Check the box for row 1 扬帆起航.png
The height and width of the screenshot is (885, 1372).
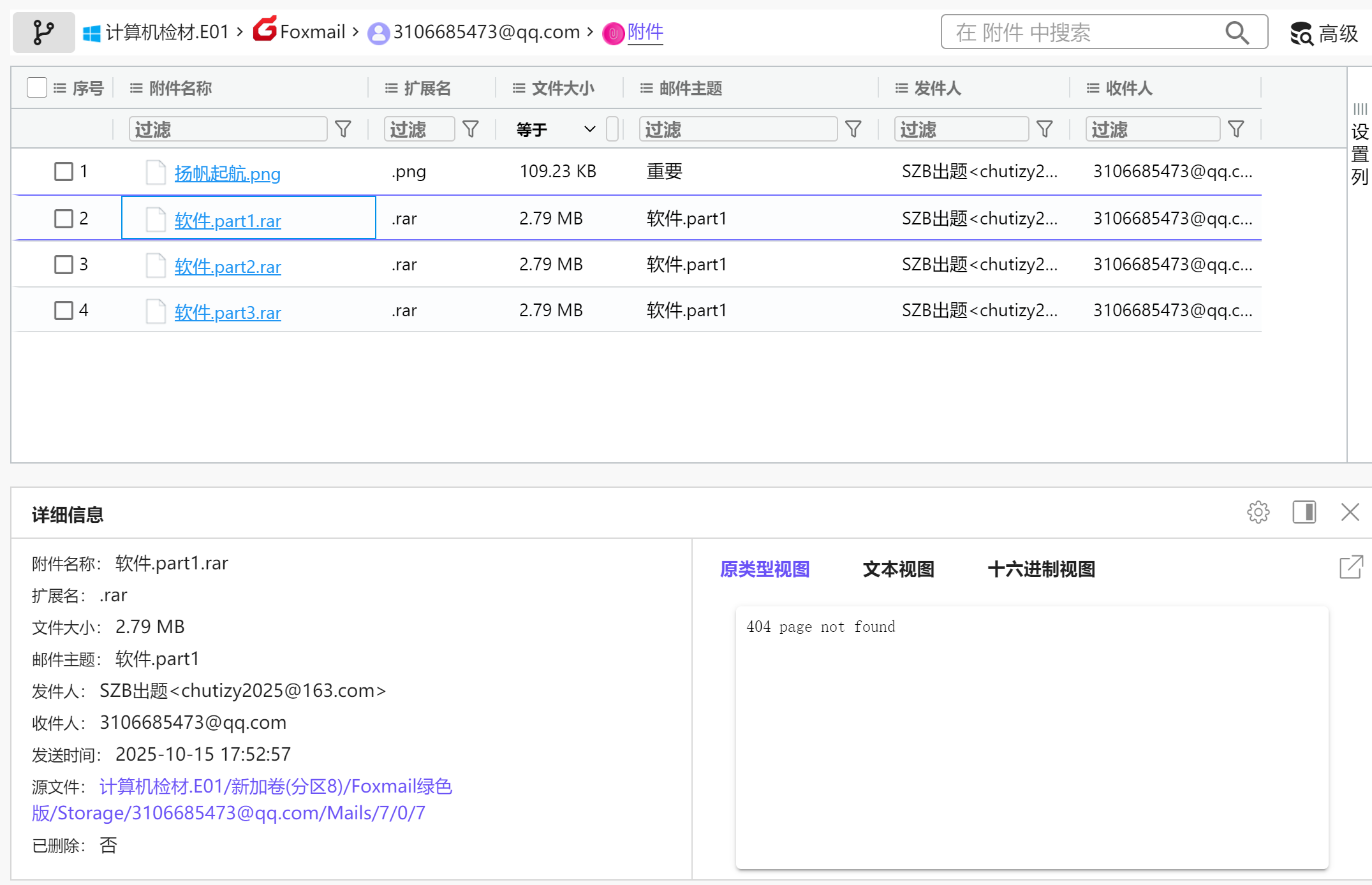point(64,172)
